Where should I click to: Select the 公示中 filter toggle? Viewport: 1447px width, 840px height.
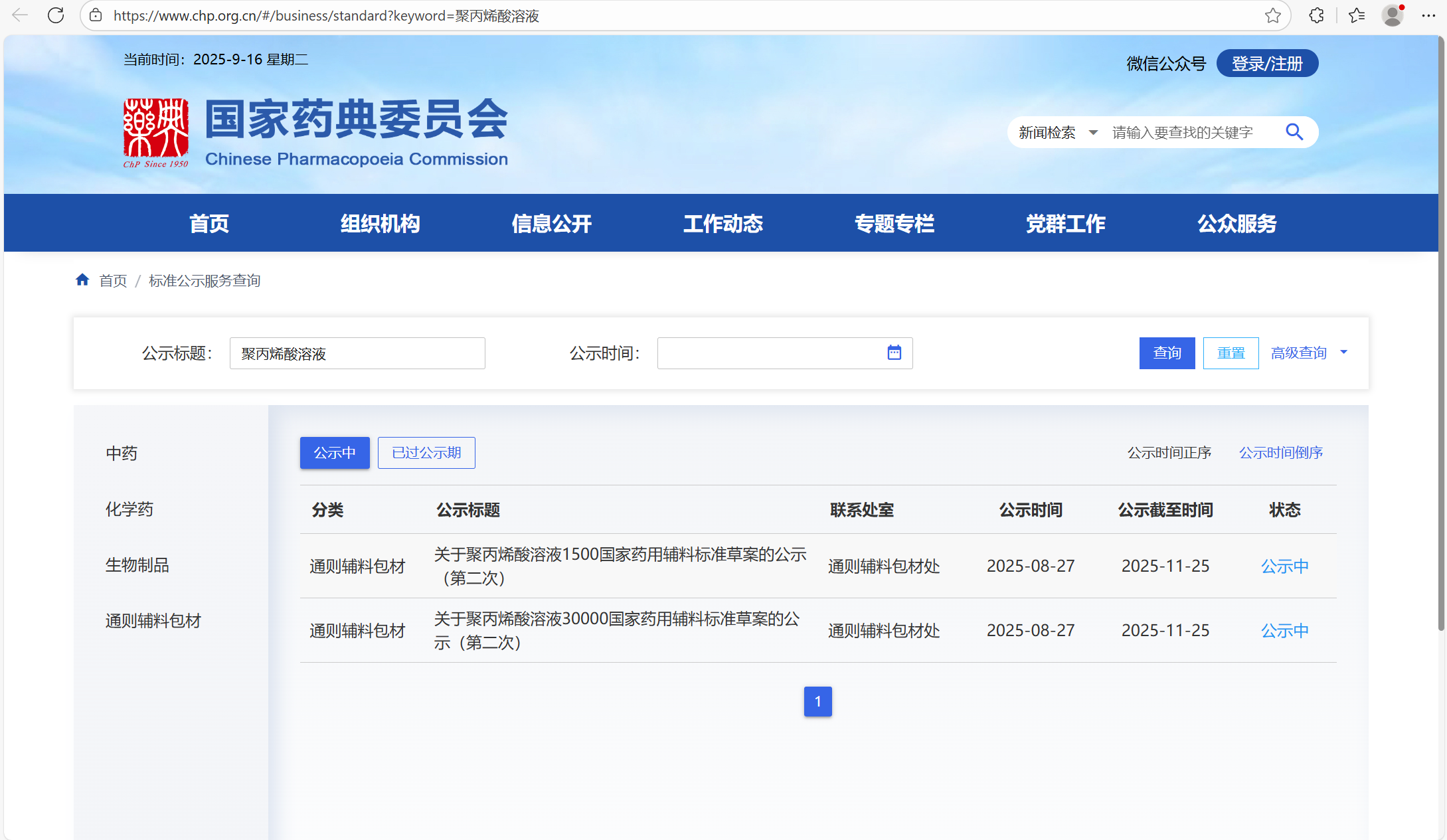pyautogui.click(x=335, y=453)
